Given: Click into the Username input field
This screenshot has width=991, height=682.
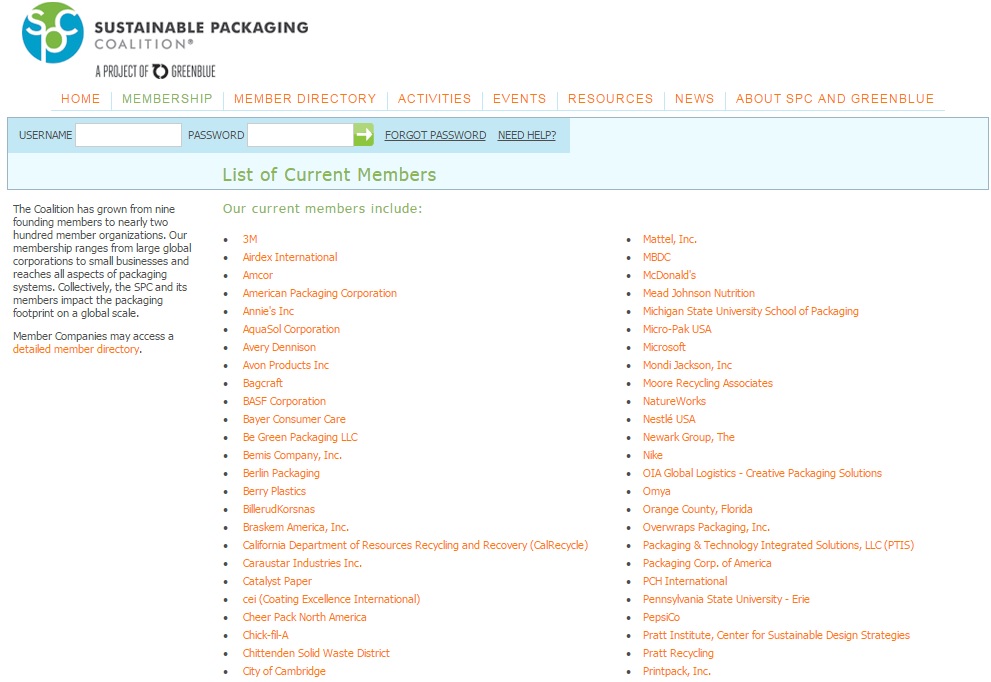Looking at the screenshot, I should tap(128, 135).
